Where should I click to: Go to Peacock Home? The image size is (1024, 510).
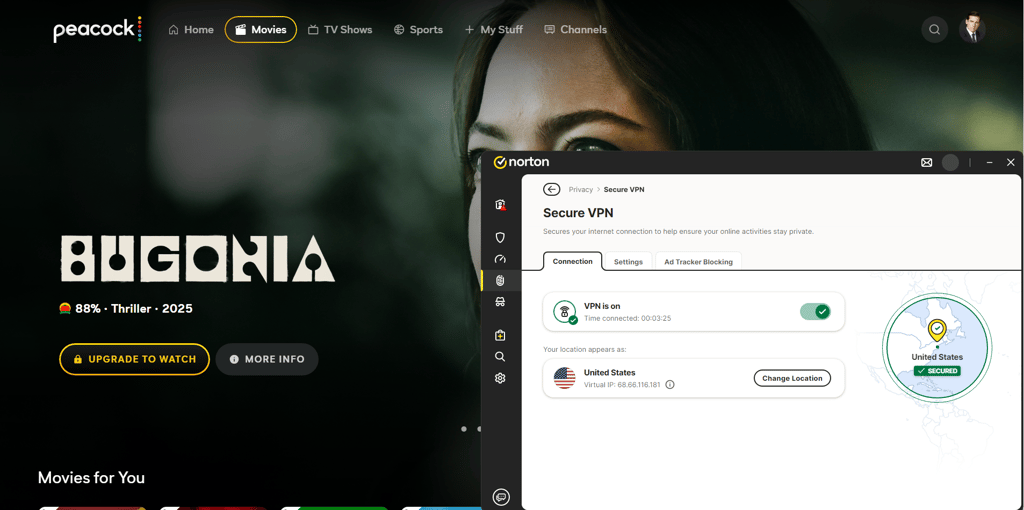[191, 29]
